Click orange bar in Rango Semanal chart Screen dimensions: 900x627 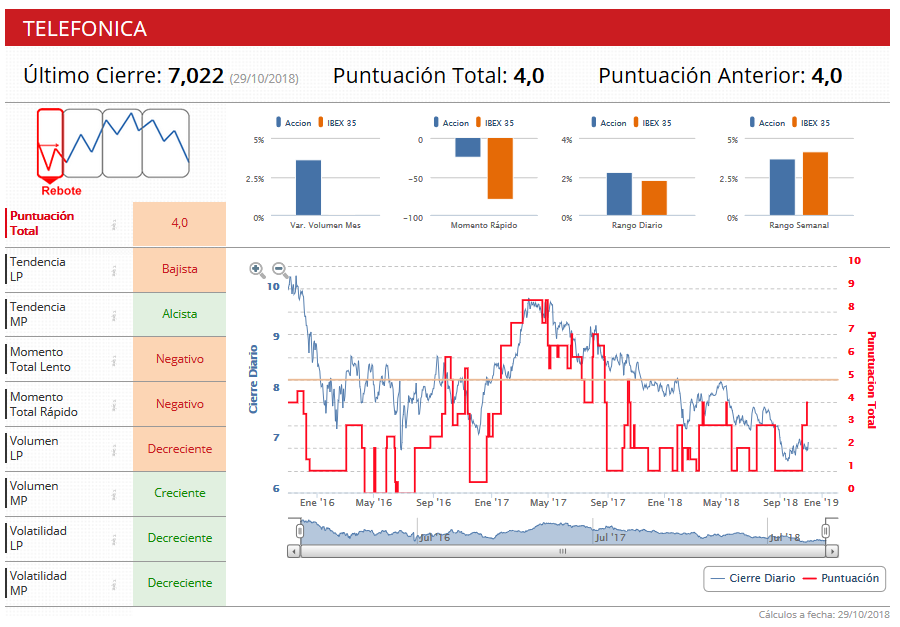coord(815,184)
